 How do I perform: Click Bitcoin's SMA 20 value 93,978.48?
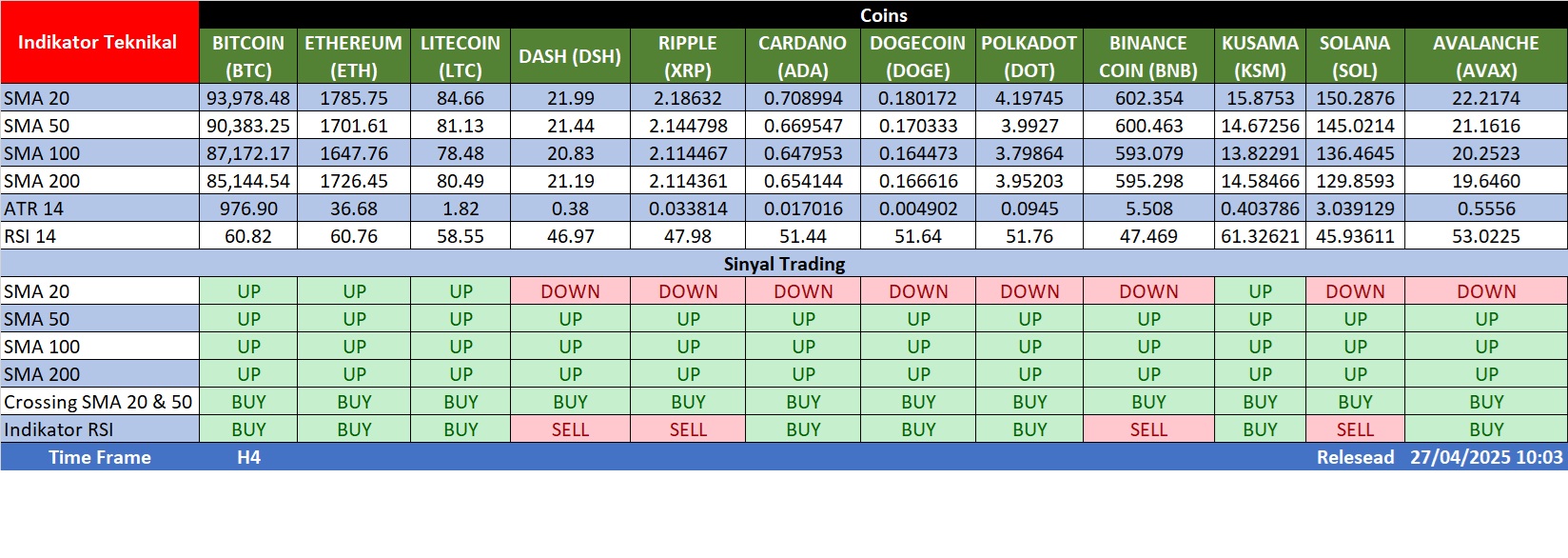coord(248,98)
